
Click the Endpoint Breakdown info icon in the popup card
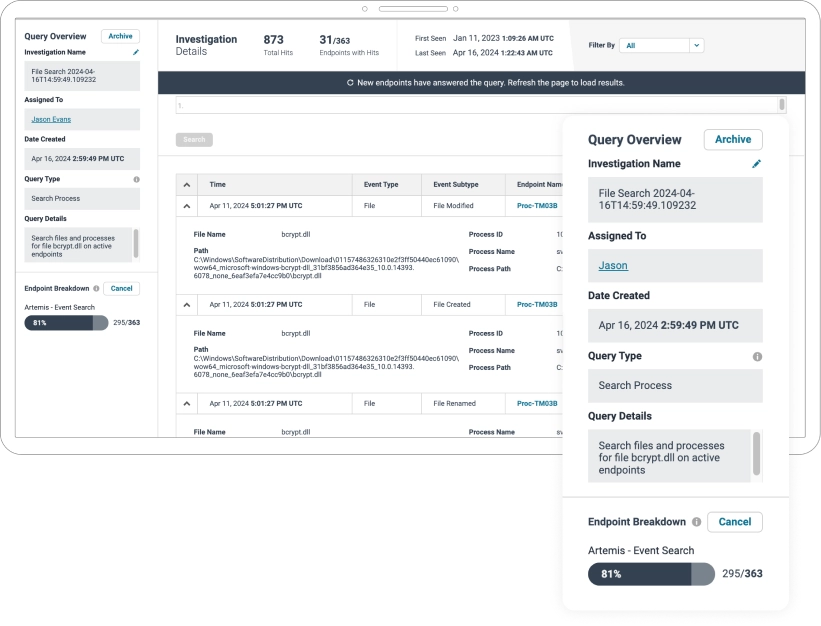point(696,522)
